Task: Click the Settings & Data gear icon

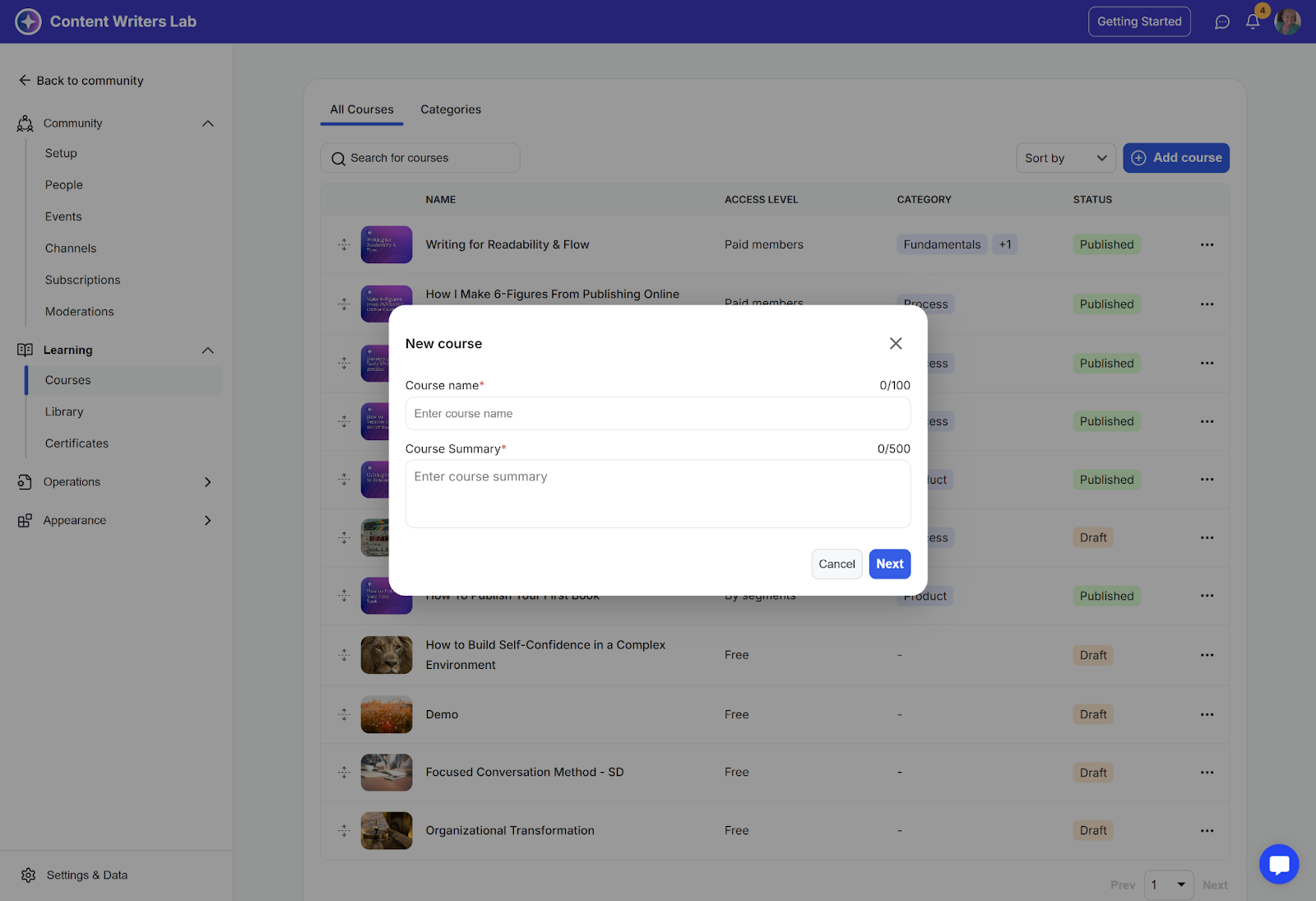Action: [x=29, y=875]
